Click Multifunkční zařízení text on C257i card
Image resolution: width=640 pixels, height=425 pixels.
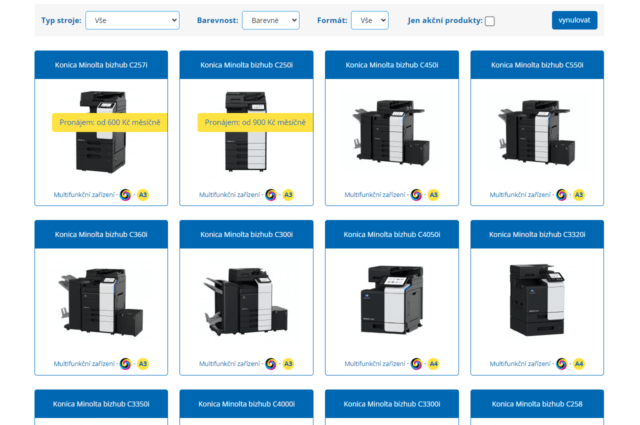[84, 195]
